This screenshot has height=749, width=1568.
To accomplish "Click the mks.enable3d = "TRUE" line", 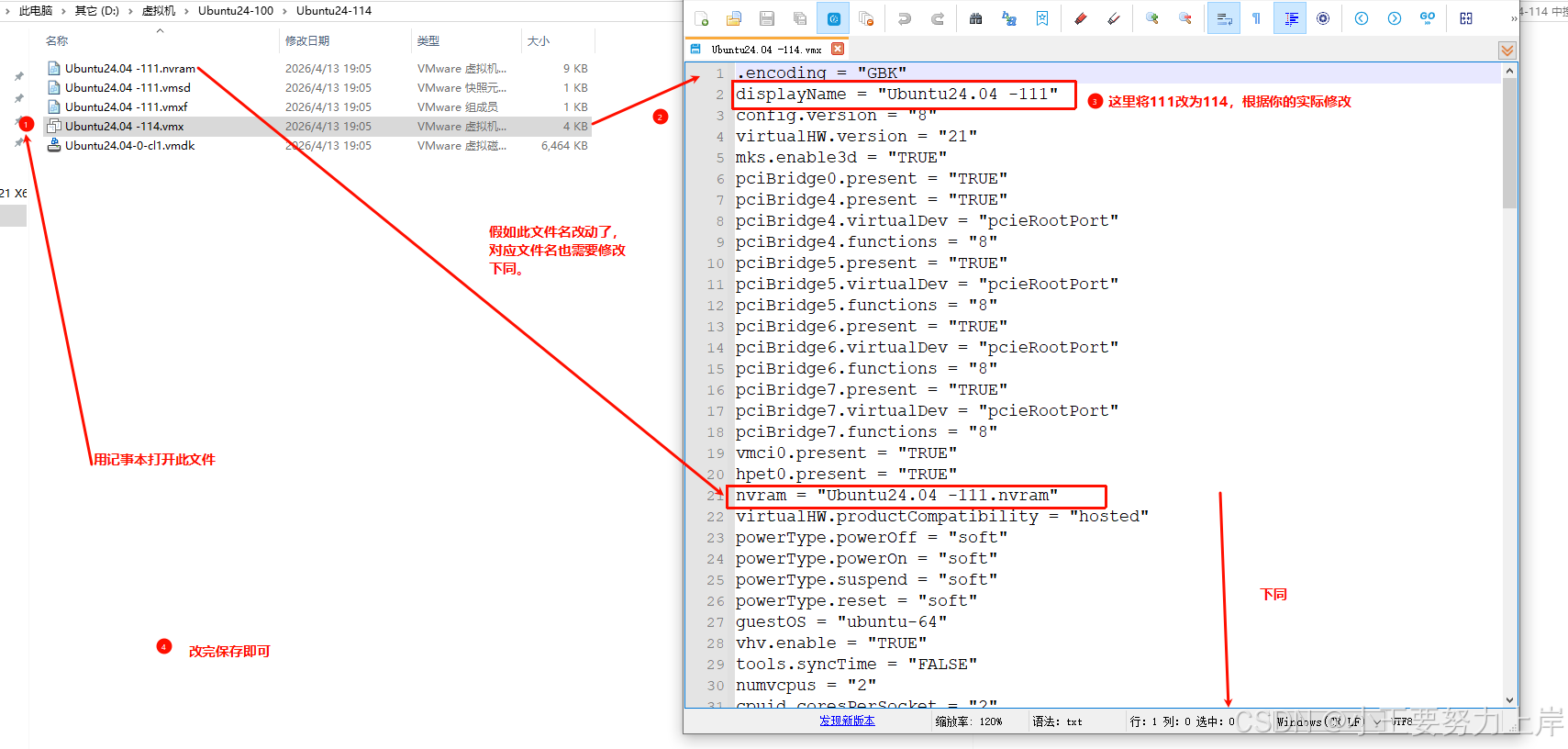I will point(841,158).
